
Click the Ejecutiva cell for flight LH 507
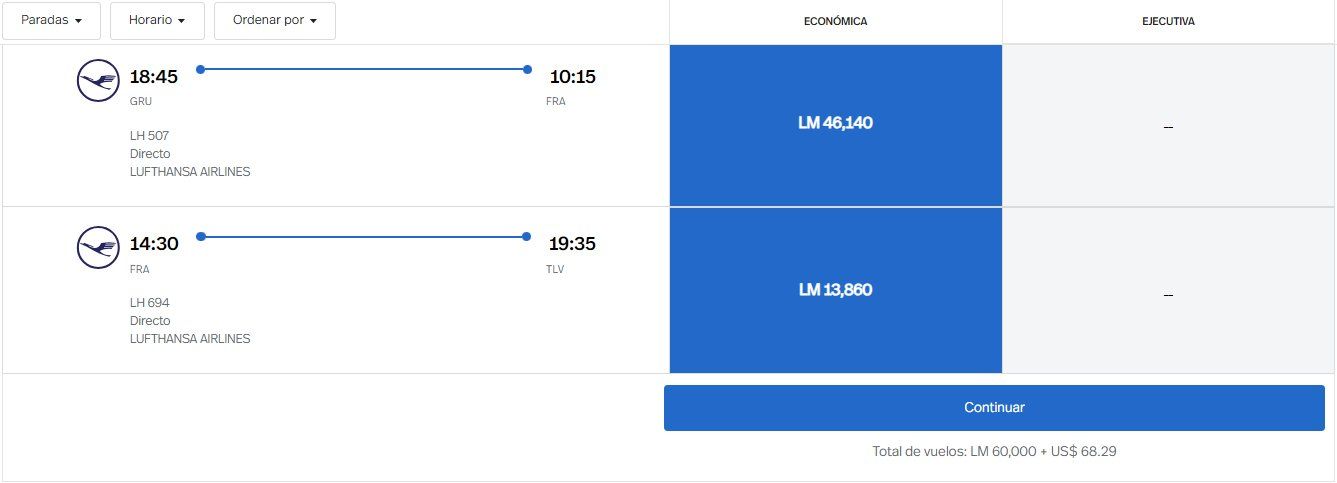(1168, 126)
